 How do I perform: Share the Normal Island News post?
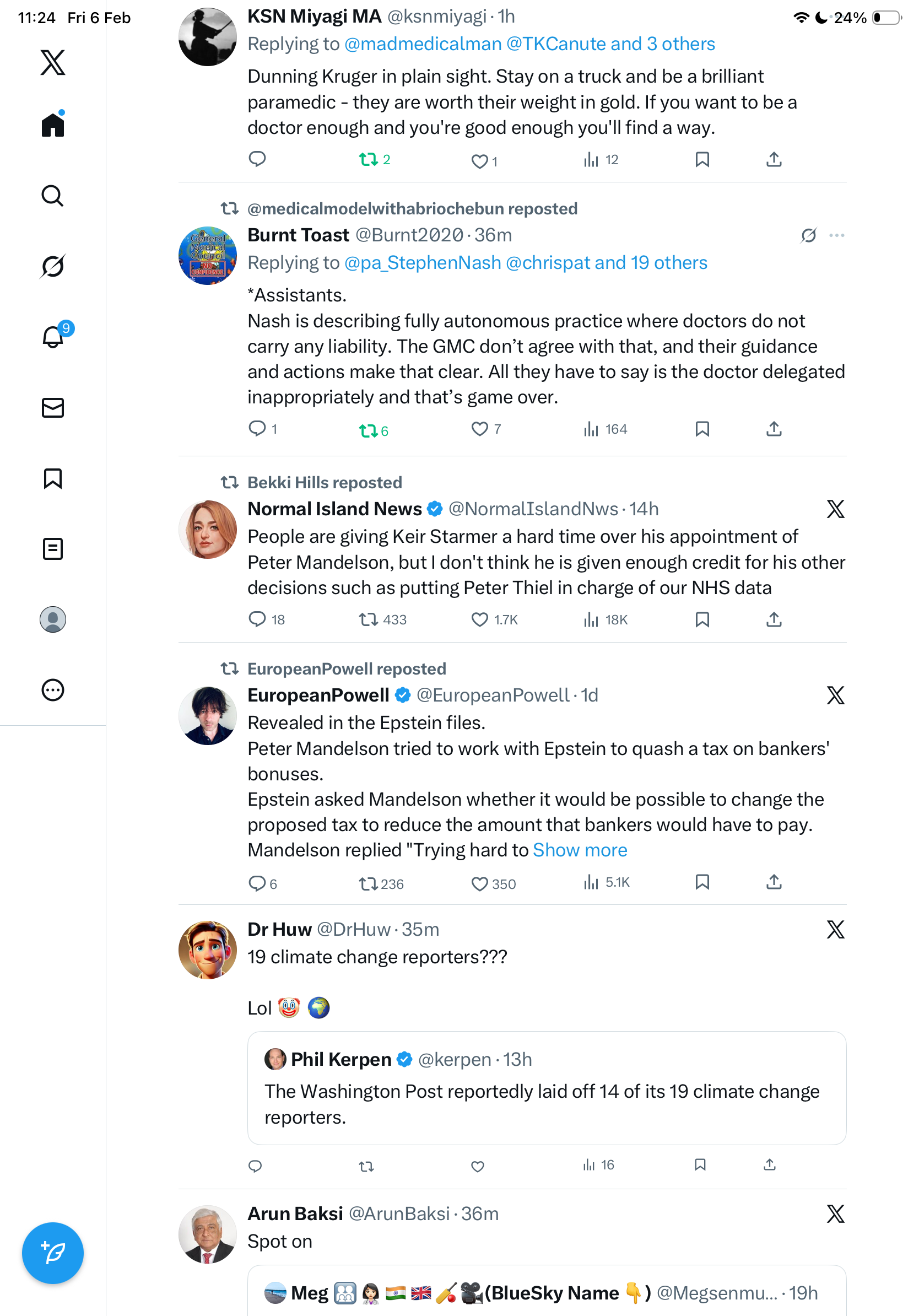click(774, 619)
